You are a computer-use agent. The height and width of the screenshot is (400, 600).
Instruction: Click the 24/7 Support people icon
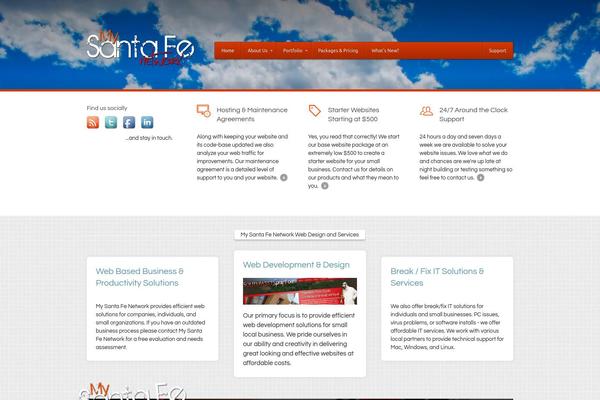pos(426,111)
